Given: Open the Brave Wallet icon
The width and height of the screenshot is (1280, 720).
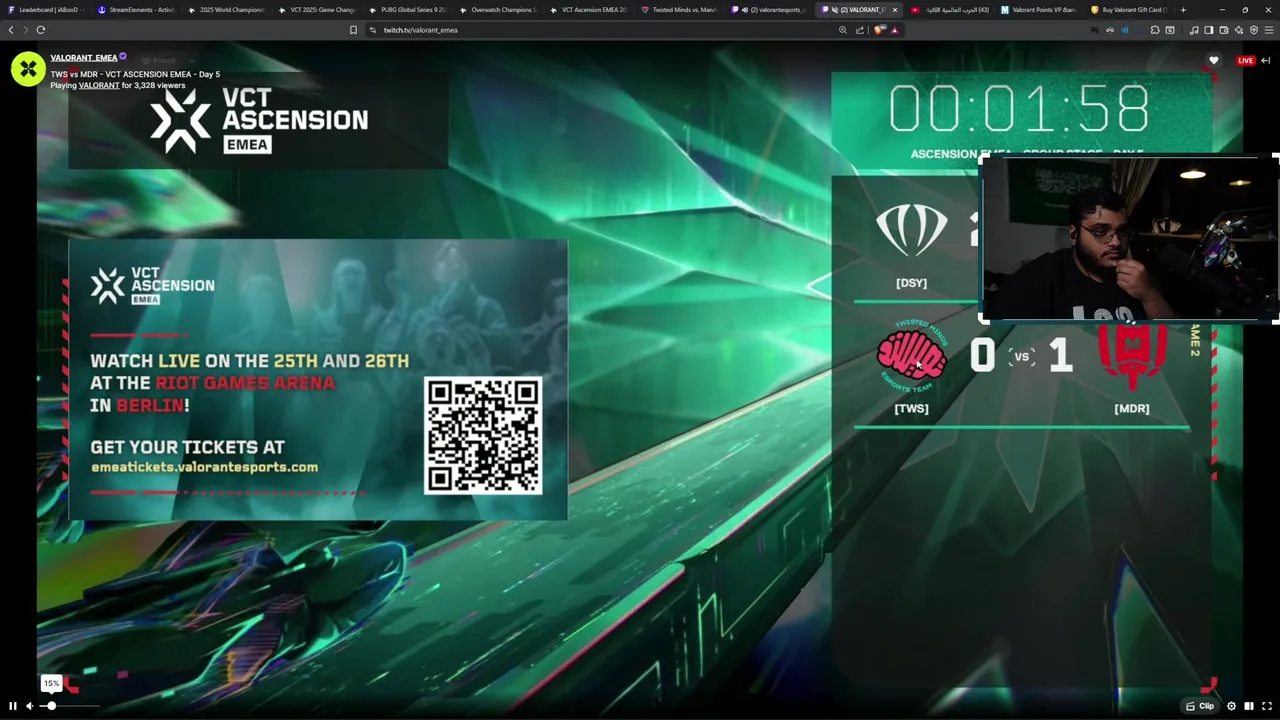Looking at the screenshot, I should [x=1224, y=30].
